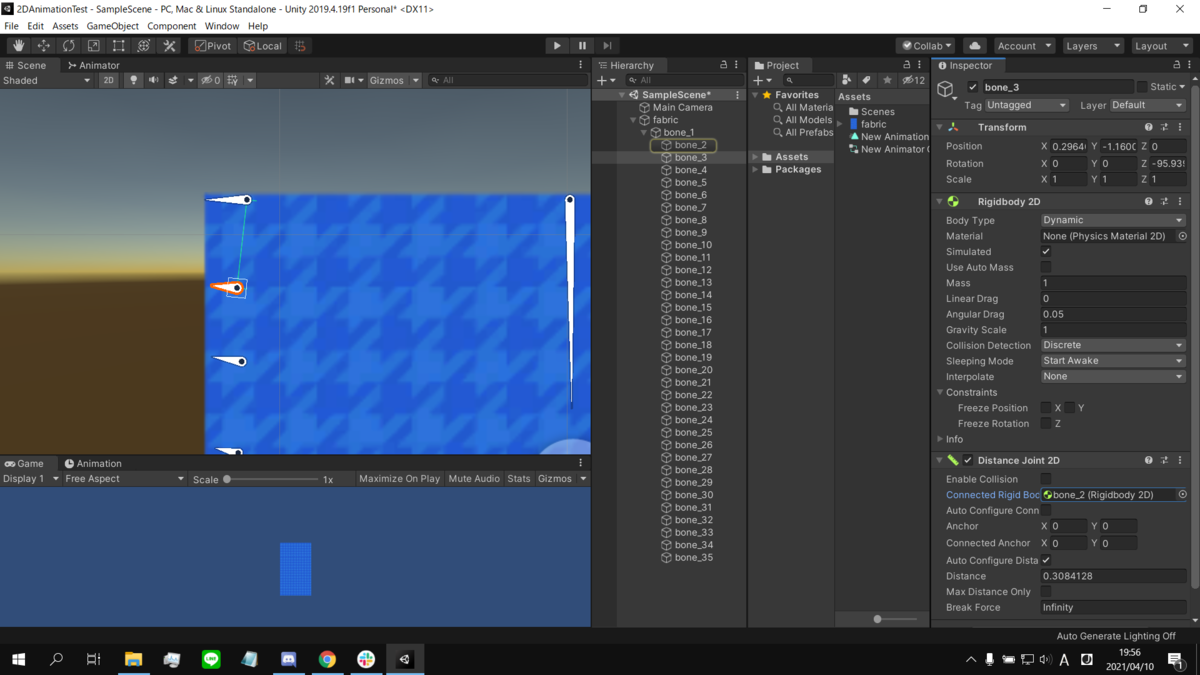Image resolution: width=1200 pixels, height=675 pixels.
Task: Toggle scene lighting lightbulb
Action: (x=133, y=80)
